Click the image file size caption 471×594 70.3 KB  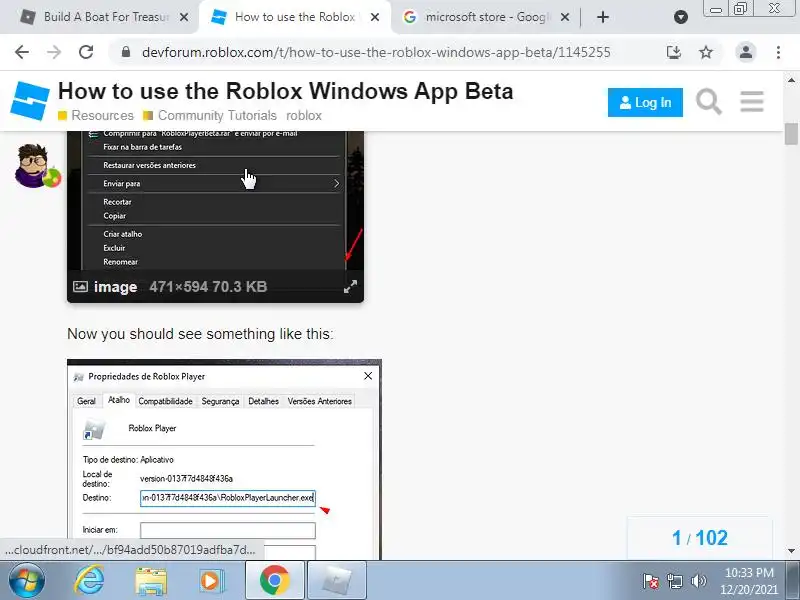click(208, 287)
